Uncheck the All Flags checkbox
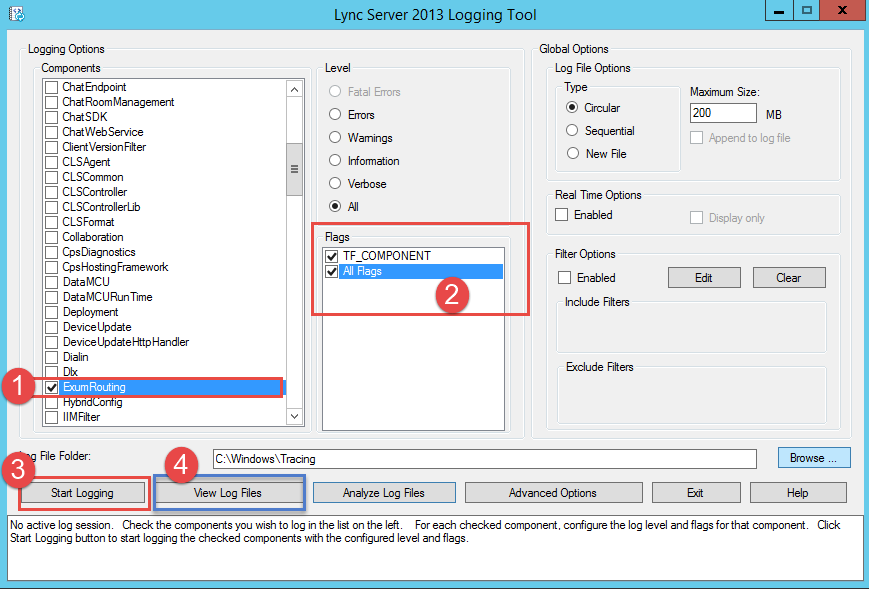Viewport: 869px width, 589px height. [x=331, y=272]
